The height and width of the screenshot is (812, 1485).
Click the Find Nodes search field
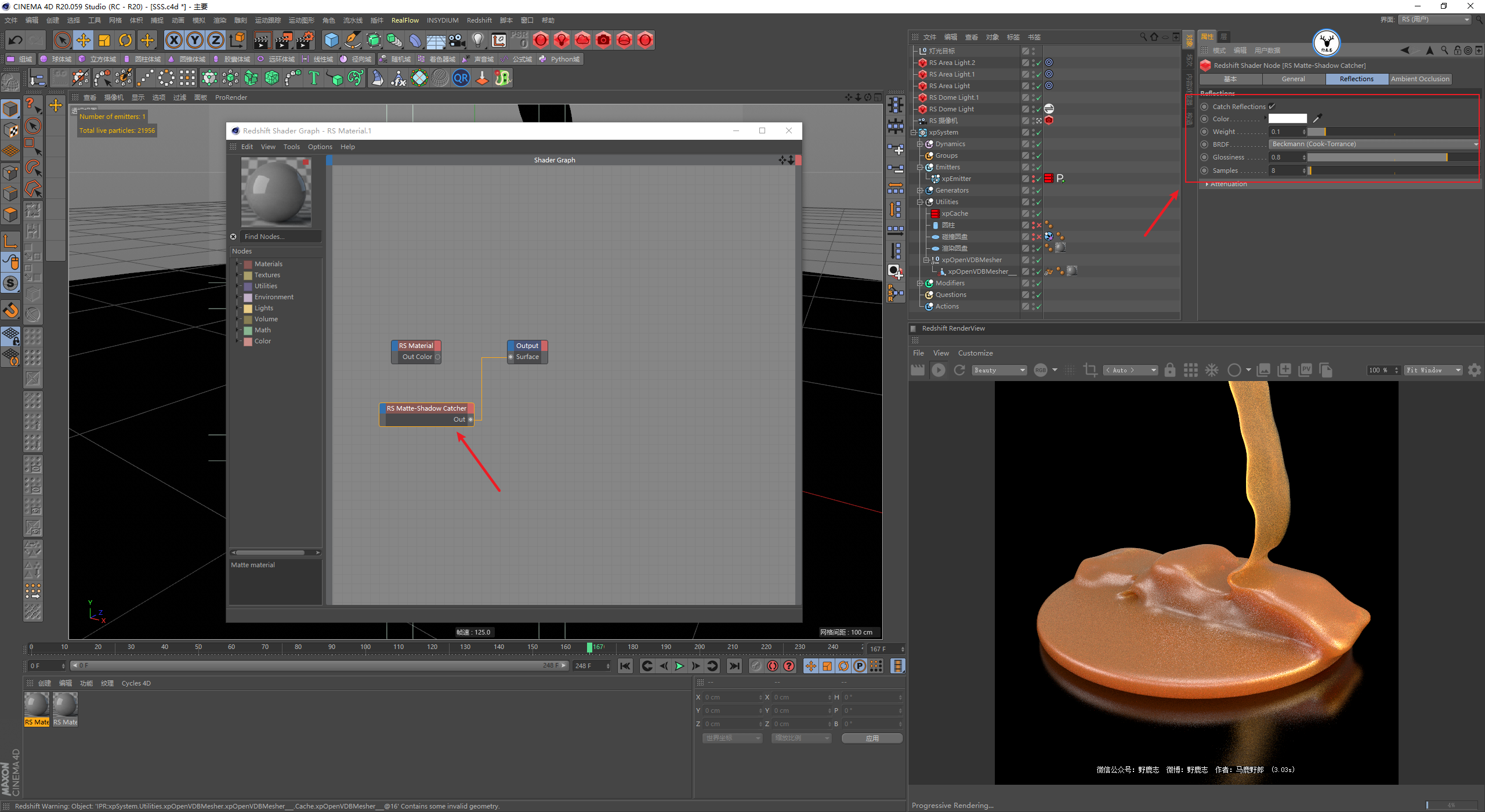[281, 237]
